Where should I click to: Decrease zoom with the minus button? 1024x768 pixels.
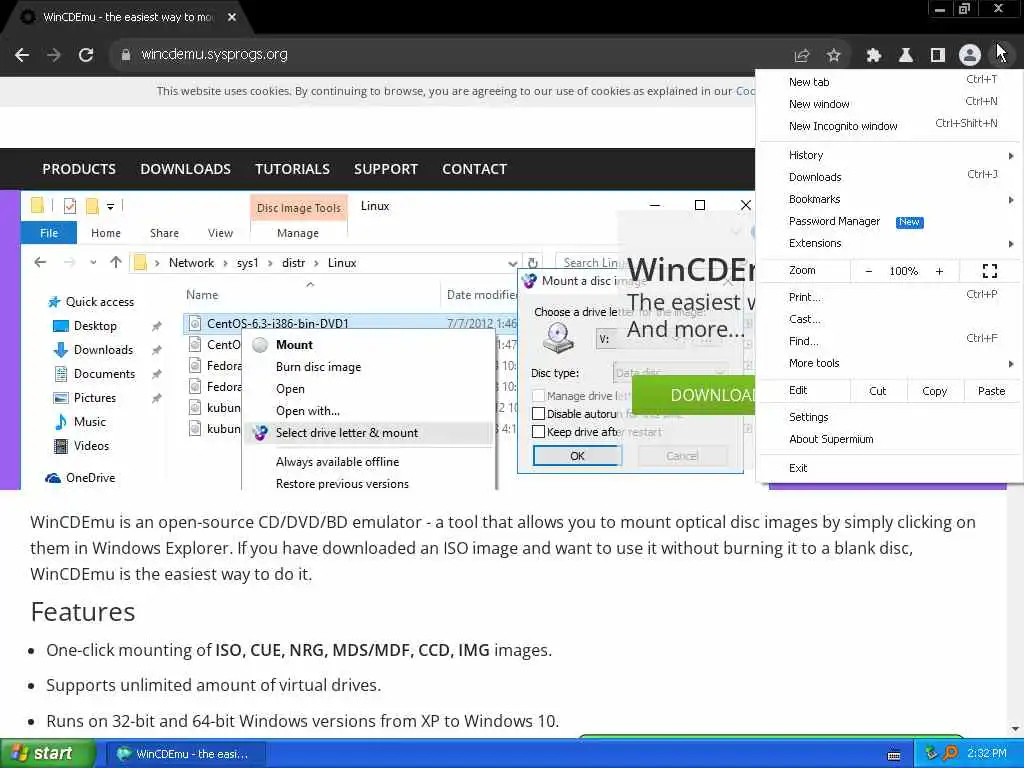pos(869,271)
